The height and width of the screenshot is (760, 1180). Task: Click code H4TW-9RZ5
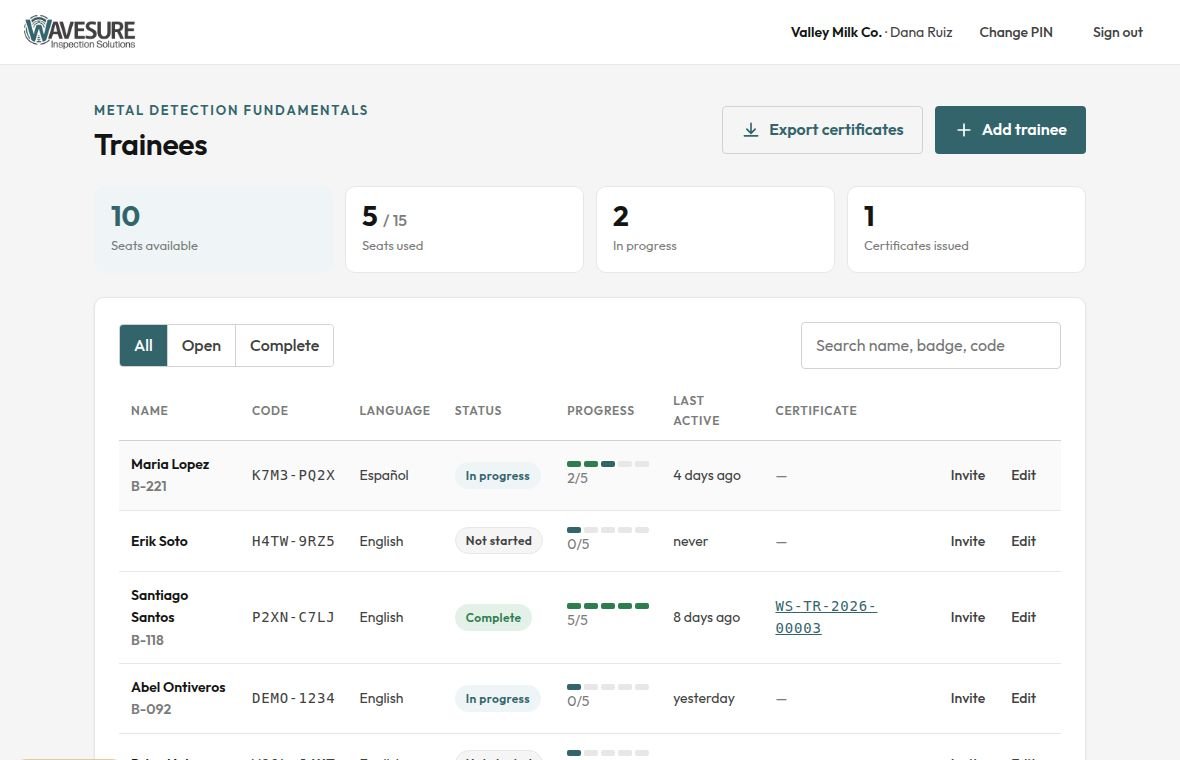(293, 541)
